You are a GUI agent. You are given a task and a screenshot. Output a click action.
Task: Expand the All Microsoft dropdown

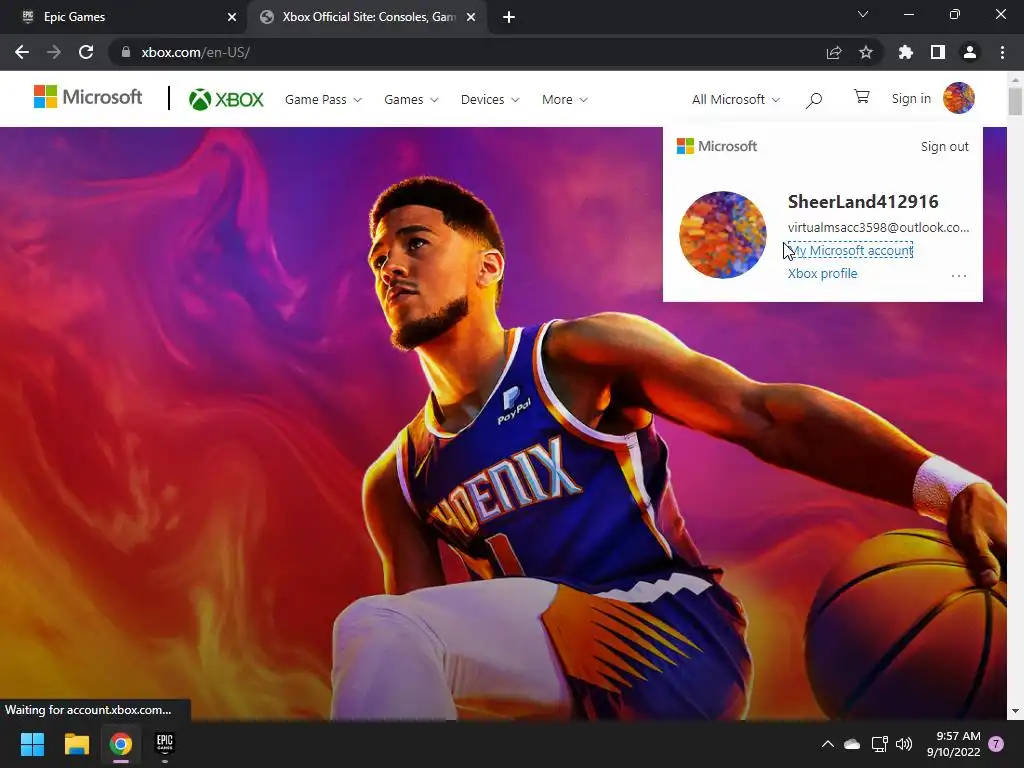736,100
